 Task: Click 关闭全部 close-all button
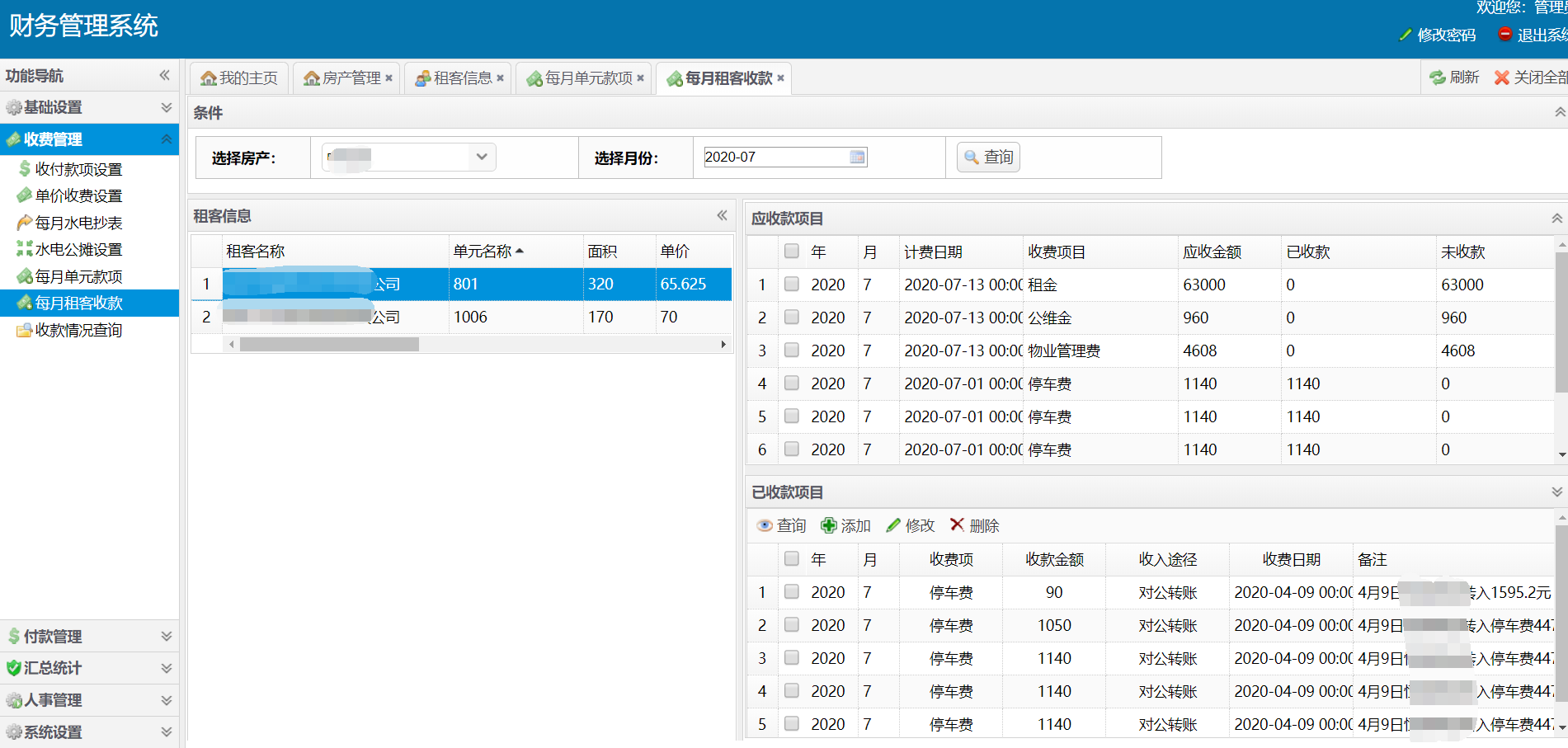(1531, 78)
